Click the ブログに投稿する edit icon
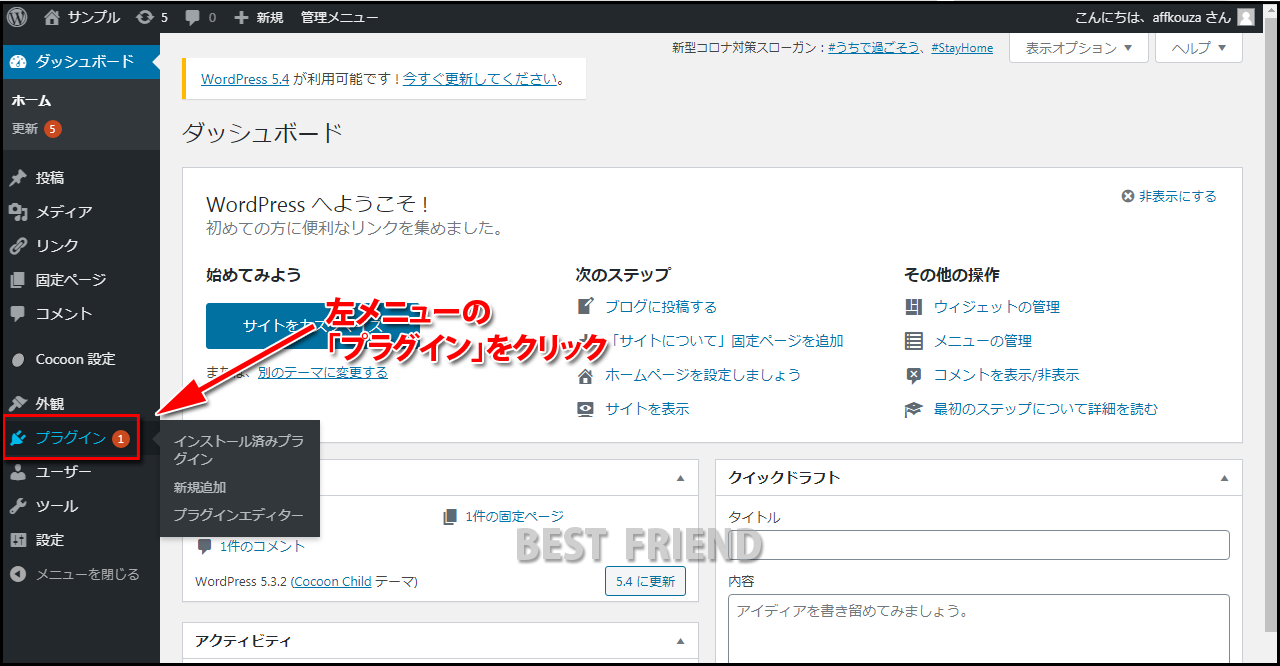 click(586, 307)
